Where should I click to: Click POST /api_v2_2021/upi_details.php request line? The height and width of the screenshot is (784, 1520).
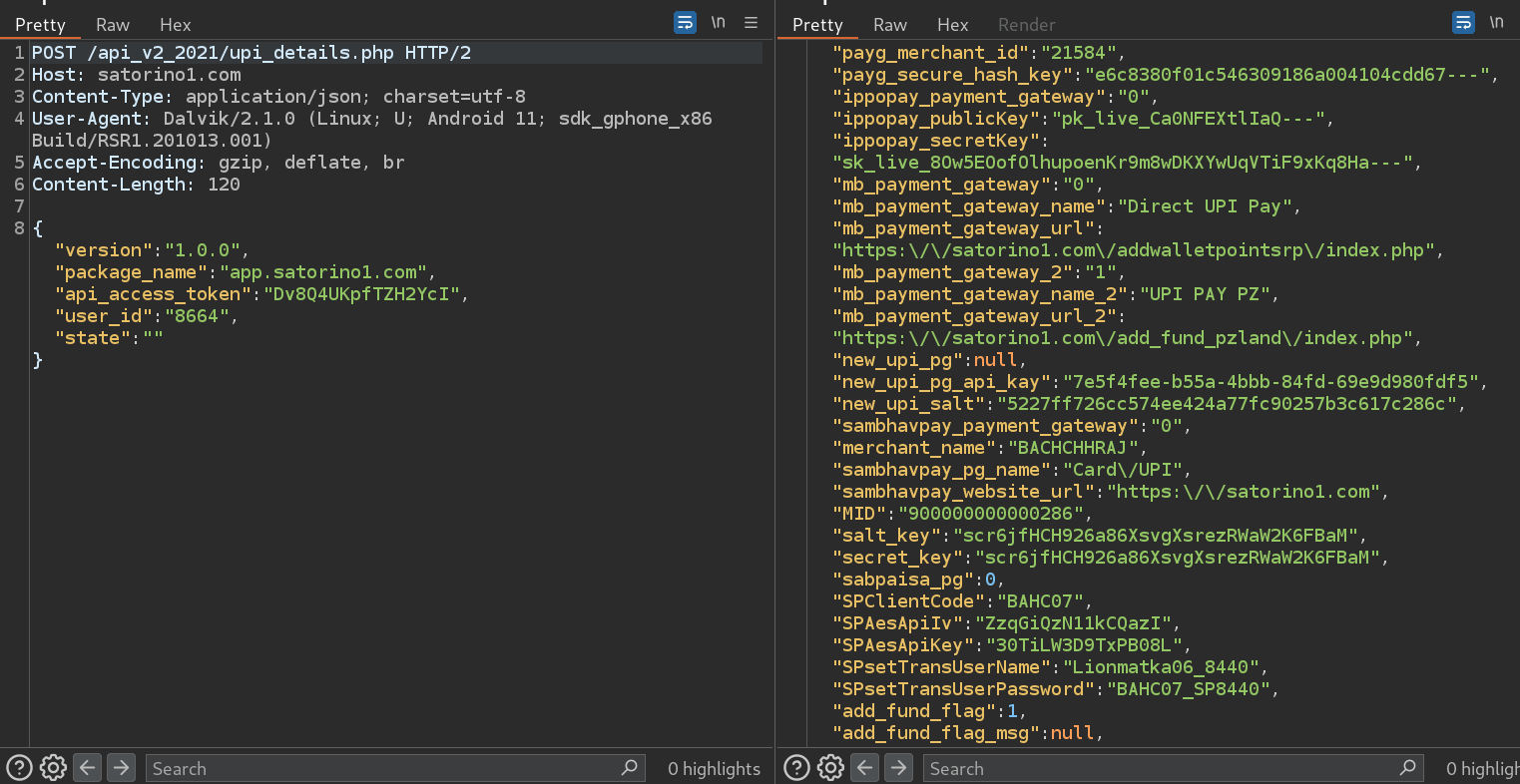(x=252, y=53)
